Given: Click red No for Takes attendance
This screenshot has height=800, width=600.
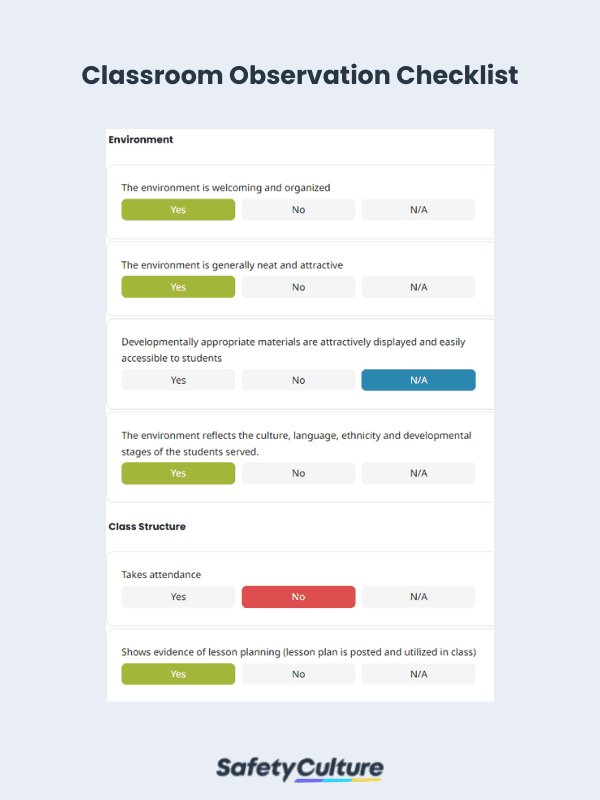Looking at the screenshot, I should [x=298, y=597].
